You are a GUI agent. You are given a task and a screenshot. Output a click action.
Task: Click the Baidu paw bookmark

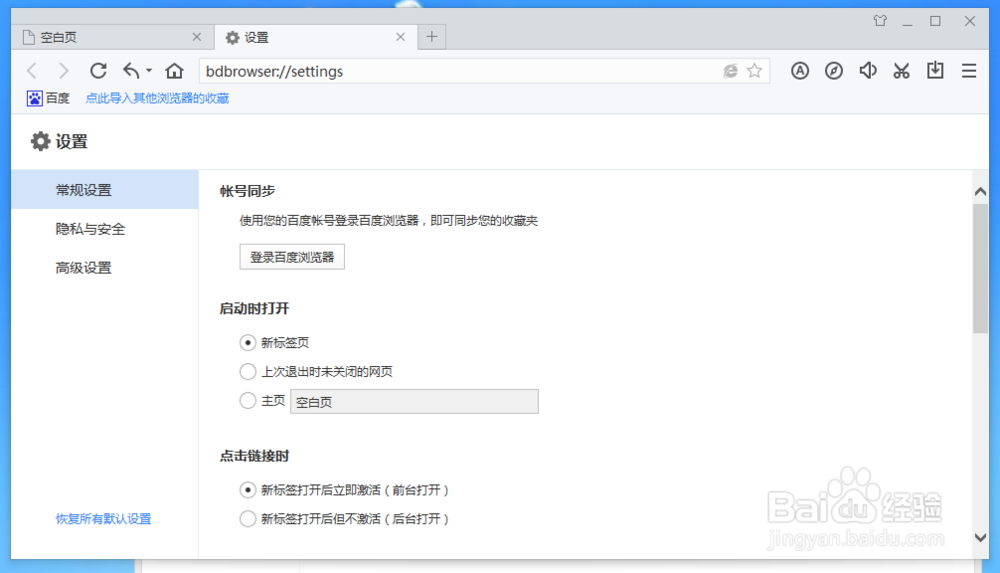(x=48, y=98)
